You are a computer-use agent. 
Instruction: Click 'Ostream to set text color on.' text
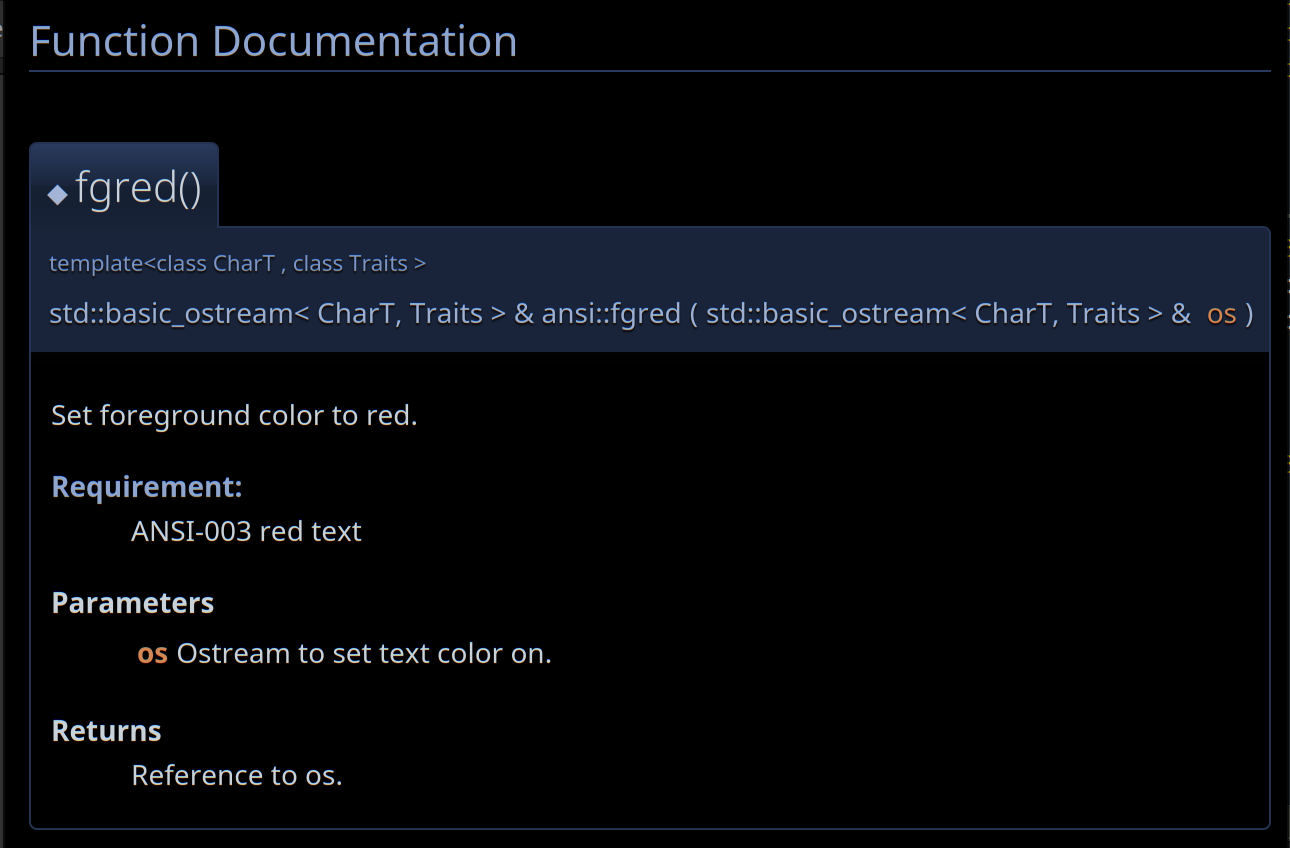tap(364, 654)
